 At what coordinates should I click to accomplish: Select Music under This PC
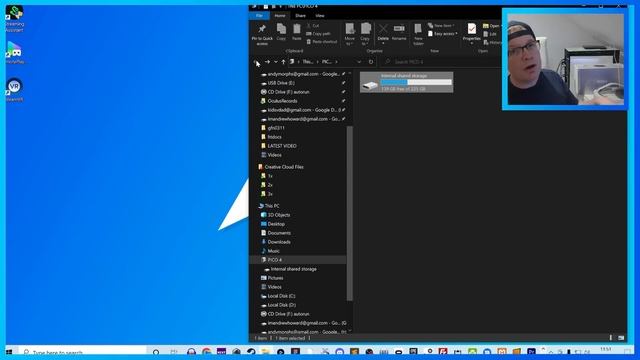273,251
